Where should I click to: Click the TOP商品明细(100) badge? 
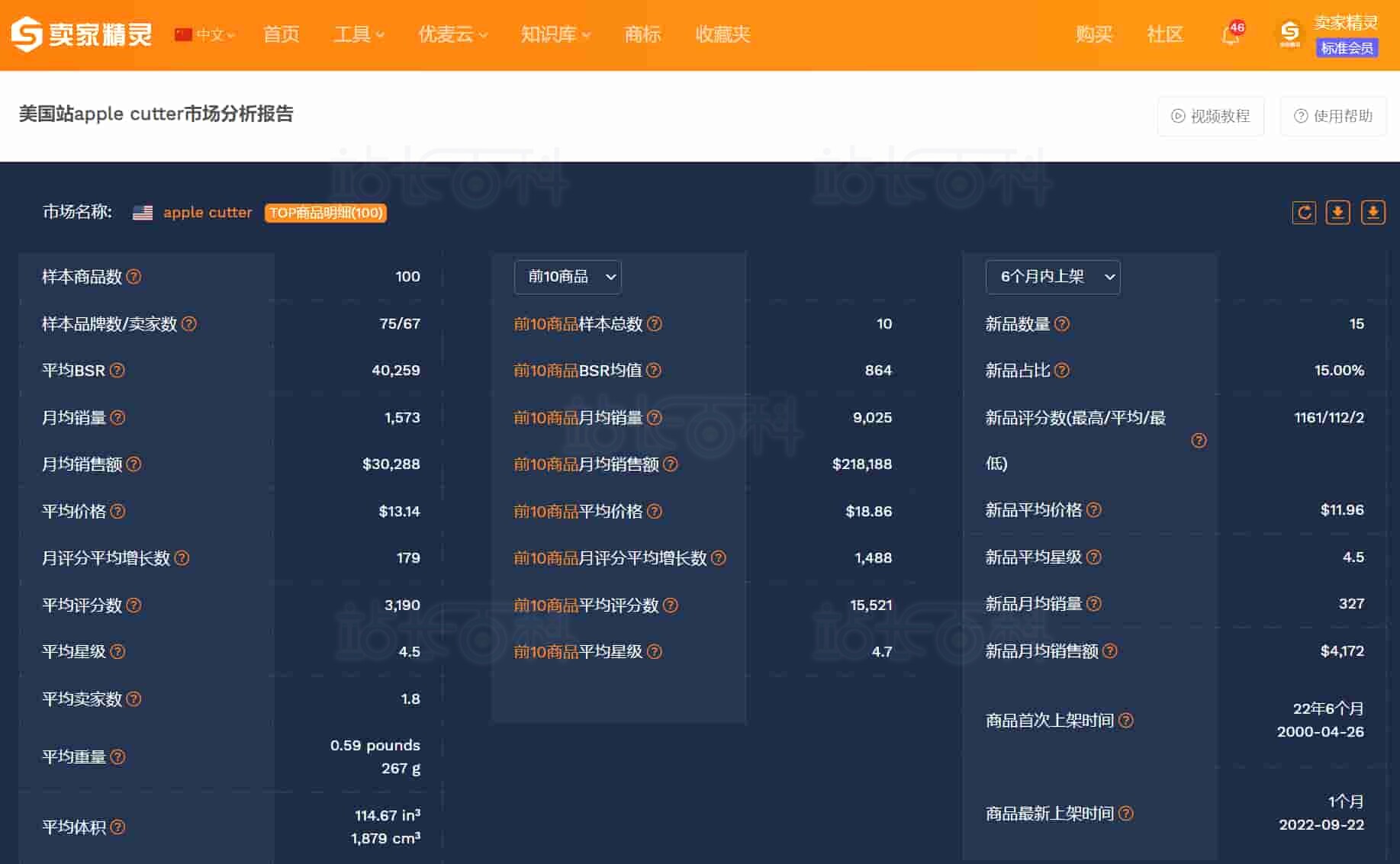(x=325, y=214)
